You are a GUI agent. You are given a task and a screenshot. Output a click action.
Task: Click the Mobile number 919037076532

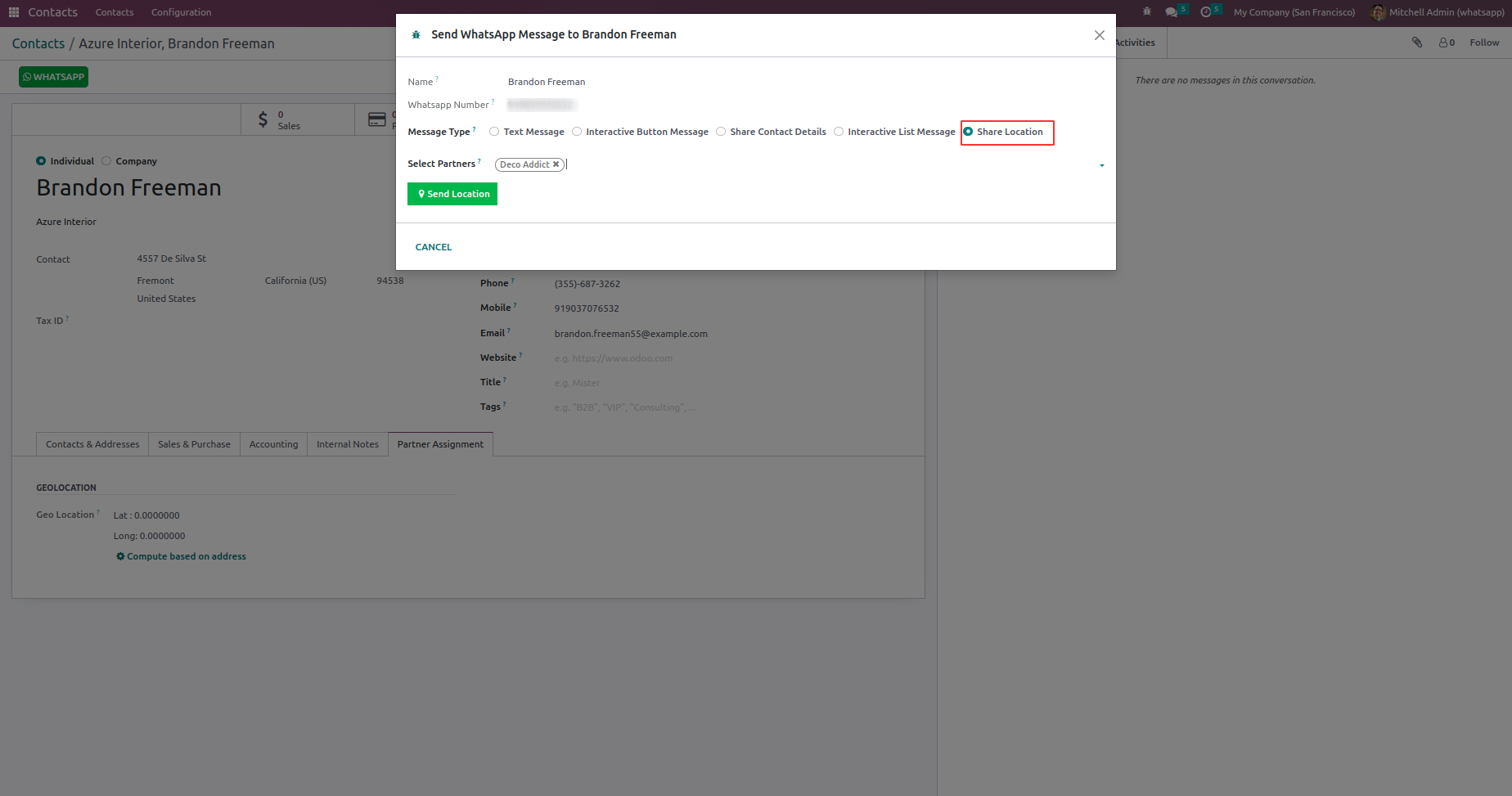click(587, 308)
